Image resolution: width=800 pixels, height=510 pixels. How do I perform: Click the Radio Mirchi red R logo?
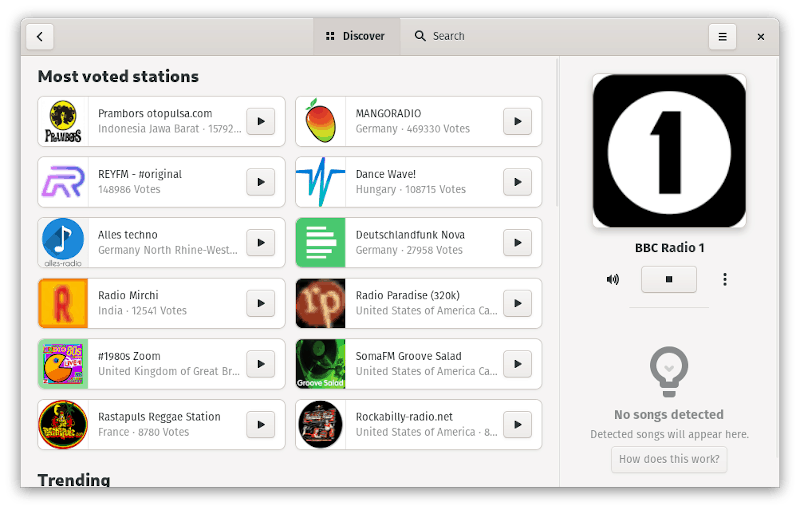63,303
